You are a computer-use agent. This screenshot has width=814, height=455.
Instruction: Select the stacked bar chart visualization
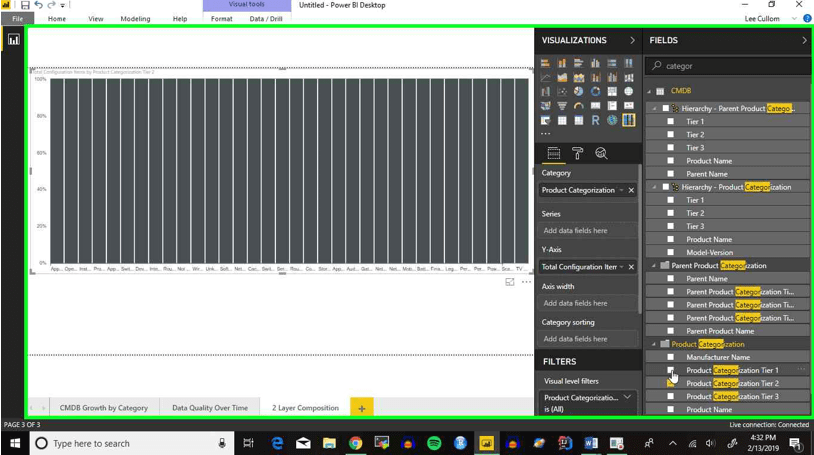tap(545, 63)
